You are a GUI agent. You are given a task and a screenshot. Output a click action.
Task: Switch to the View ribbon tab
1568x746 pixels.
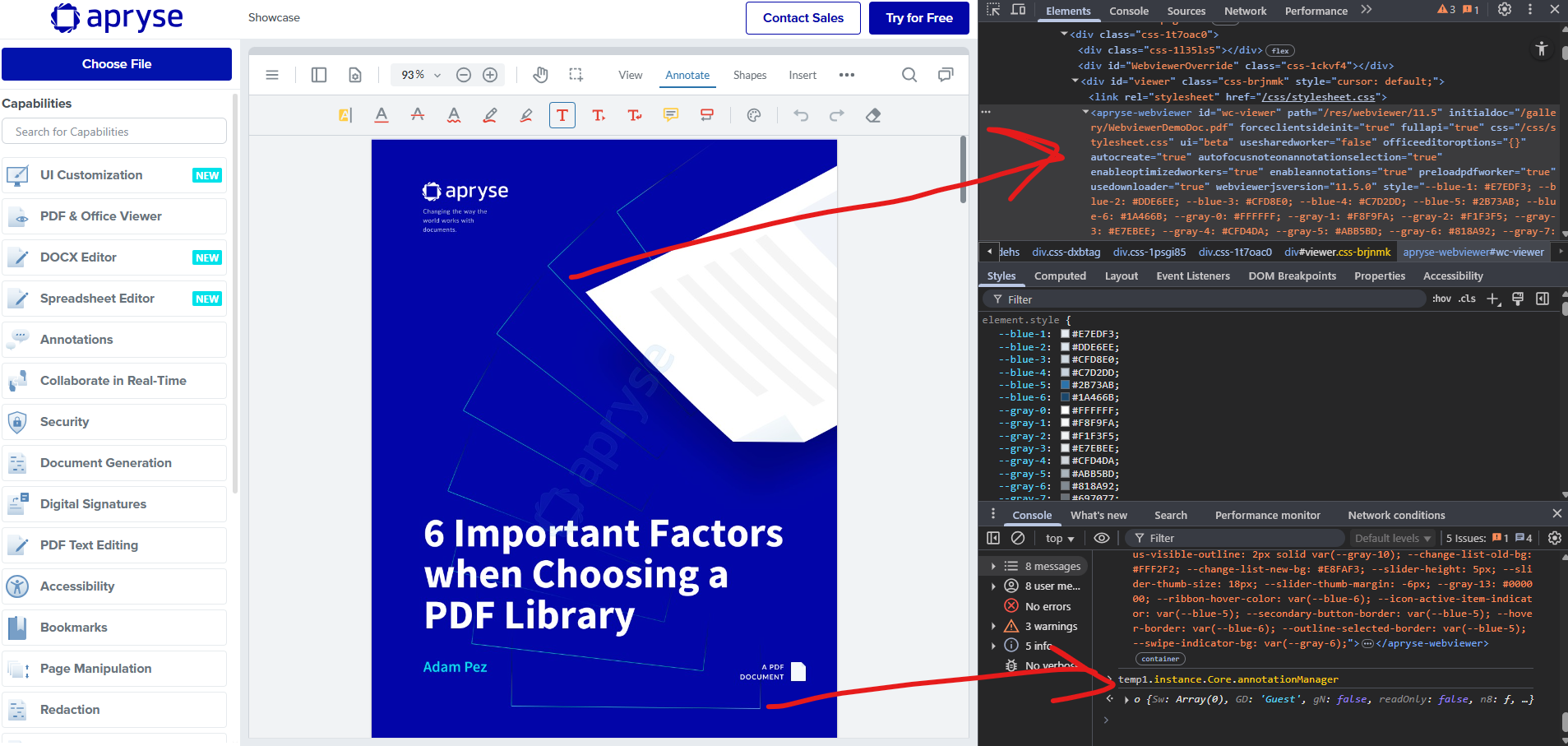click(631, 75)
